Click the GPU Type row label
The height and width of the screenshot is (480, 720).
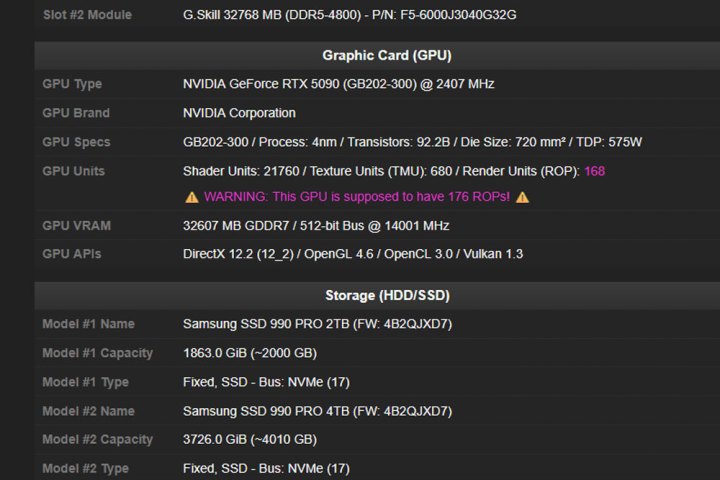pyautogui.click(x=72, y=84)
